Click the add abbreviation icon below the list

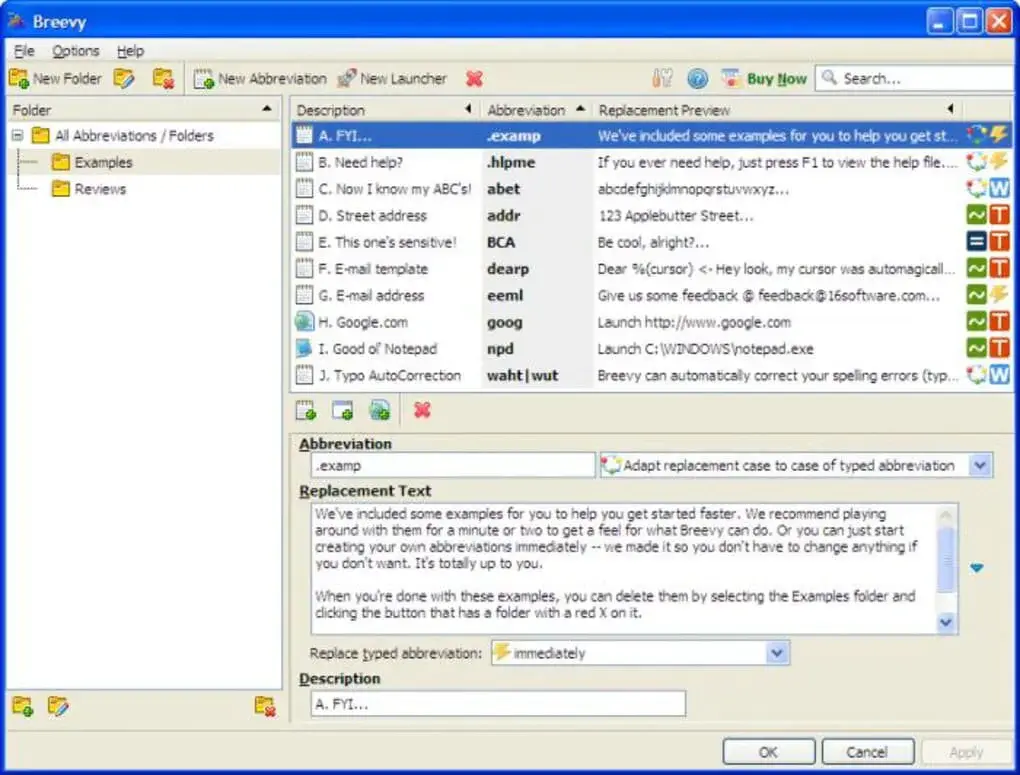point(306,410)
